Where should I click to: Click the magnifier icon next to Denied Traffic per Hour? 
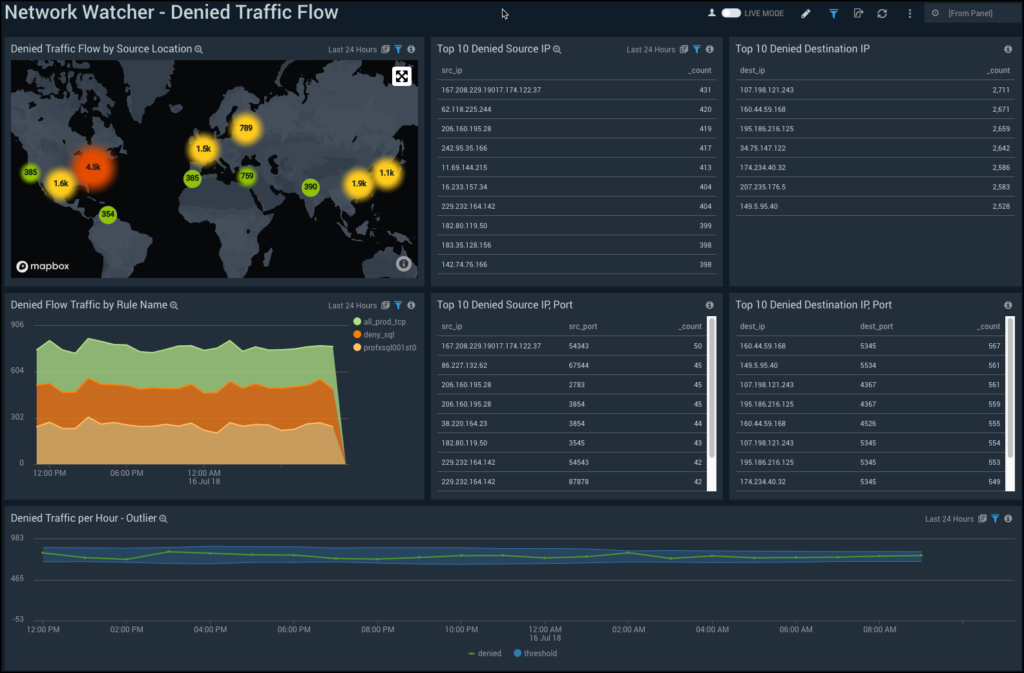click(x=163, y=518)
